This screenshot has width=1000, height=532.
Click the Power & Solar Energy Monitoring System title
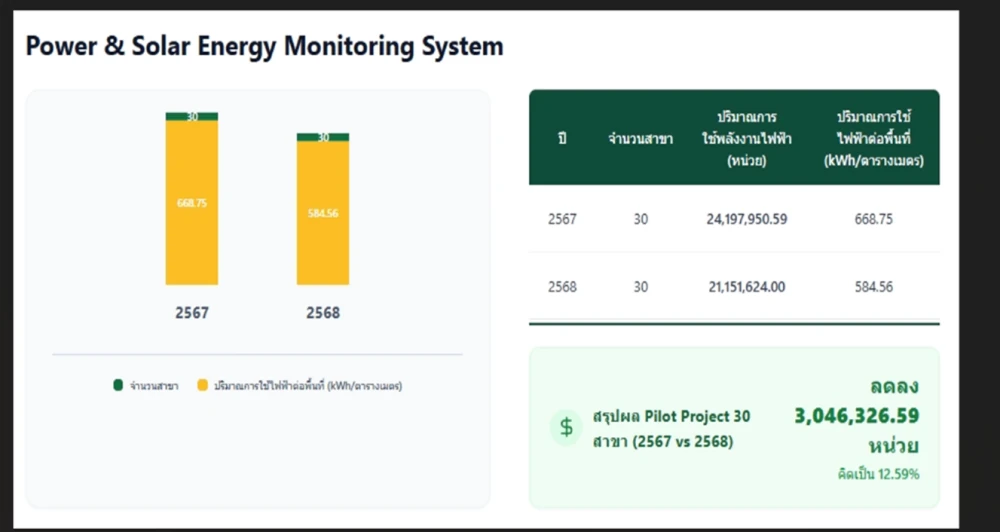click(264, 46)
